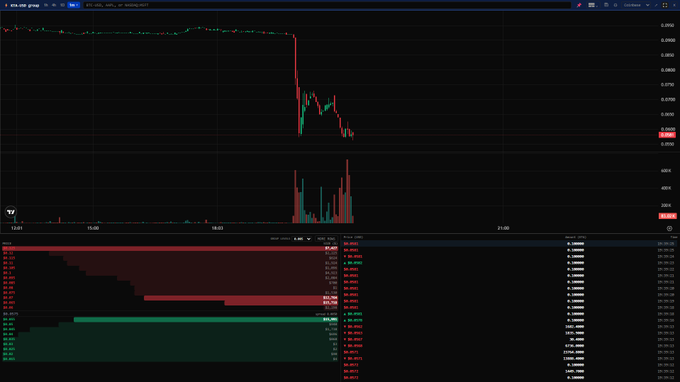This screenshot has height=382, width=680.
Task: Click the icon left of the Coinbase dropdown
Action: pyautogui.click(x=615, y=5)
